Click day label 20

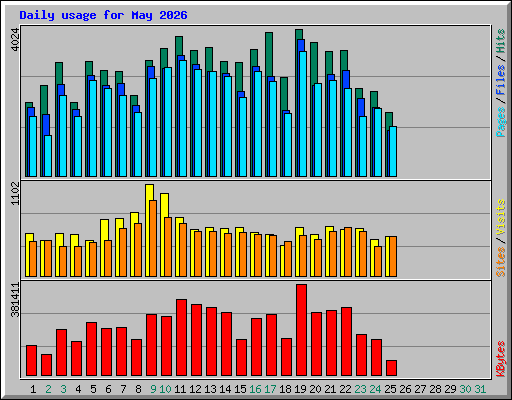point(315,389)
